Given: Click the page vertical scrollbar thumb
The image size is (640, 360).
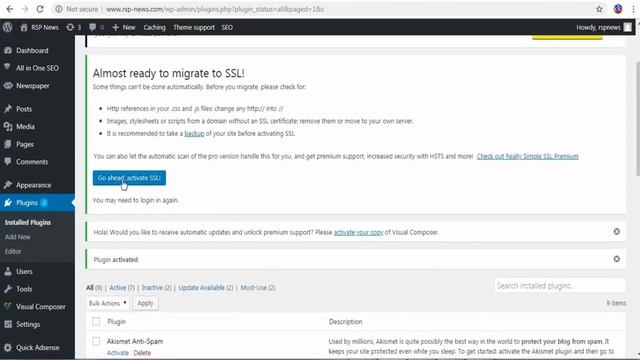Looking at the screenshot, I should tap(637, 118).
